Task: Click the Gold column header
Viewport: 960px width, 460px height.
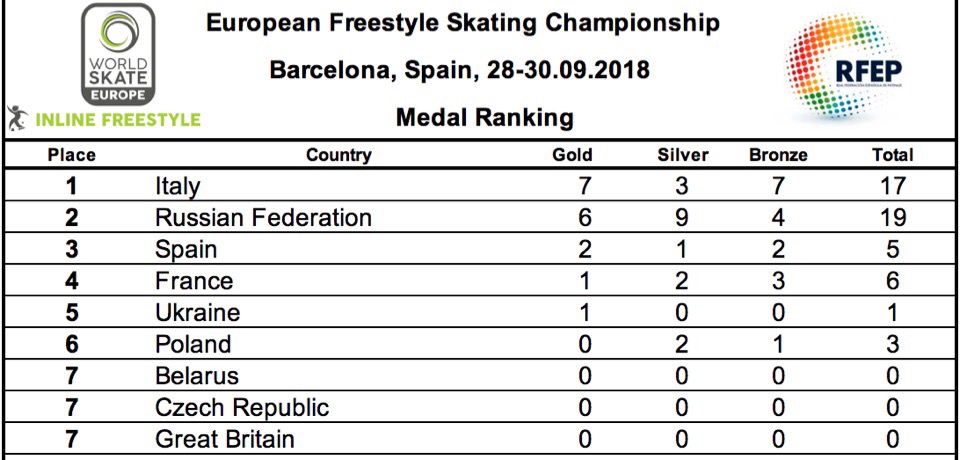Action: pyautogui.click(x=572, y=155)
